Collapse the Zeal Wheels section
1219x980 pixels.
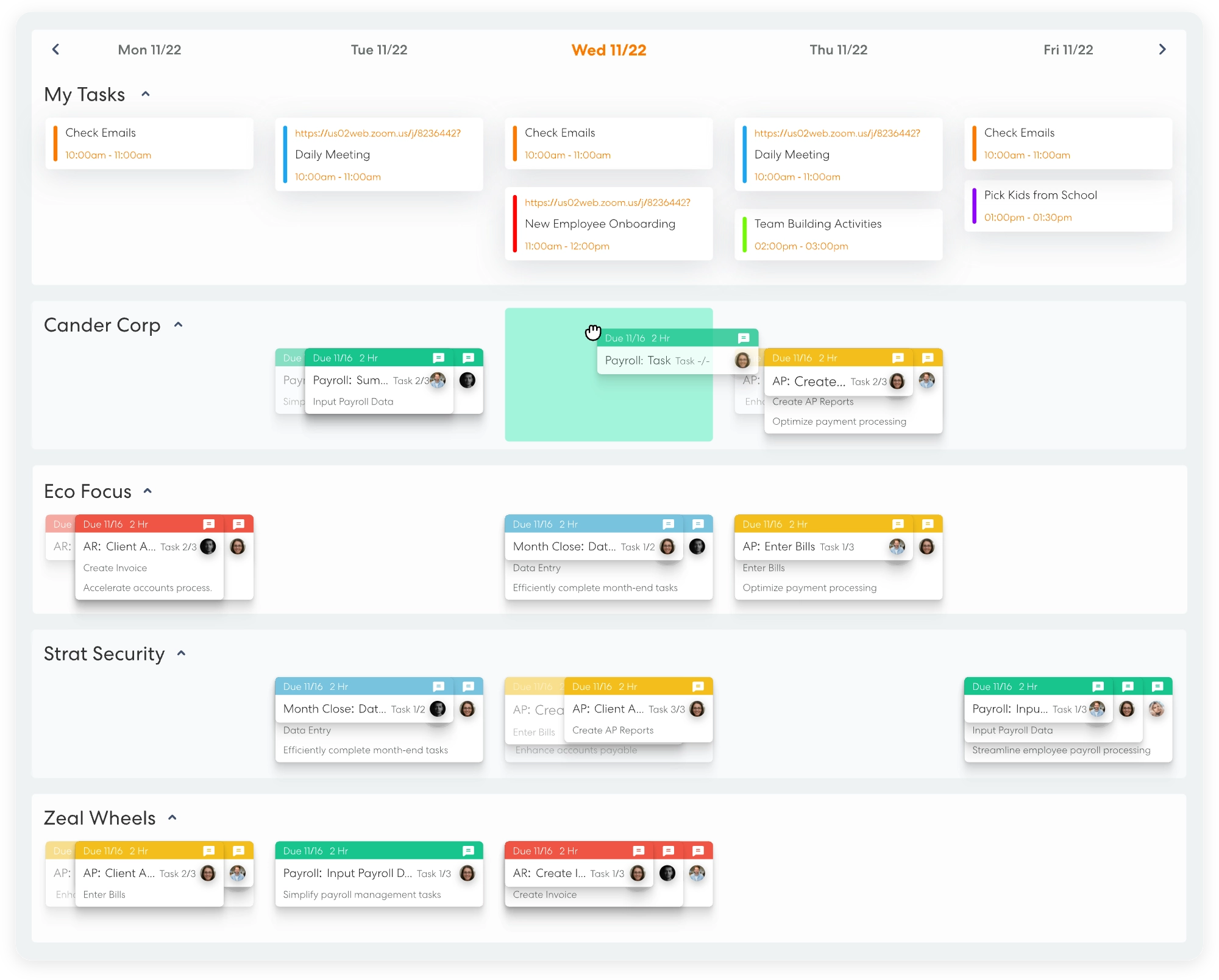coord(172,818)
